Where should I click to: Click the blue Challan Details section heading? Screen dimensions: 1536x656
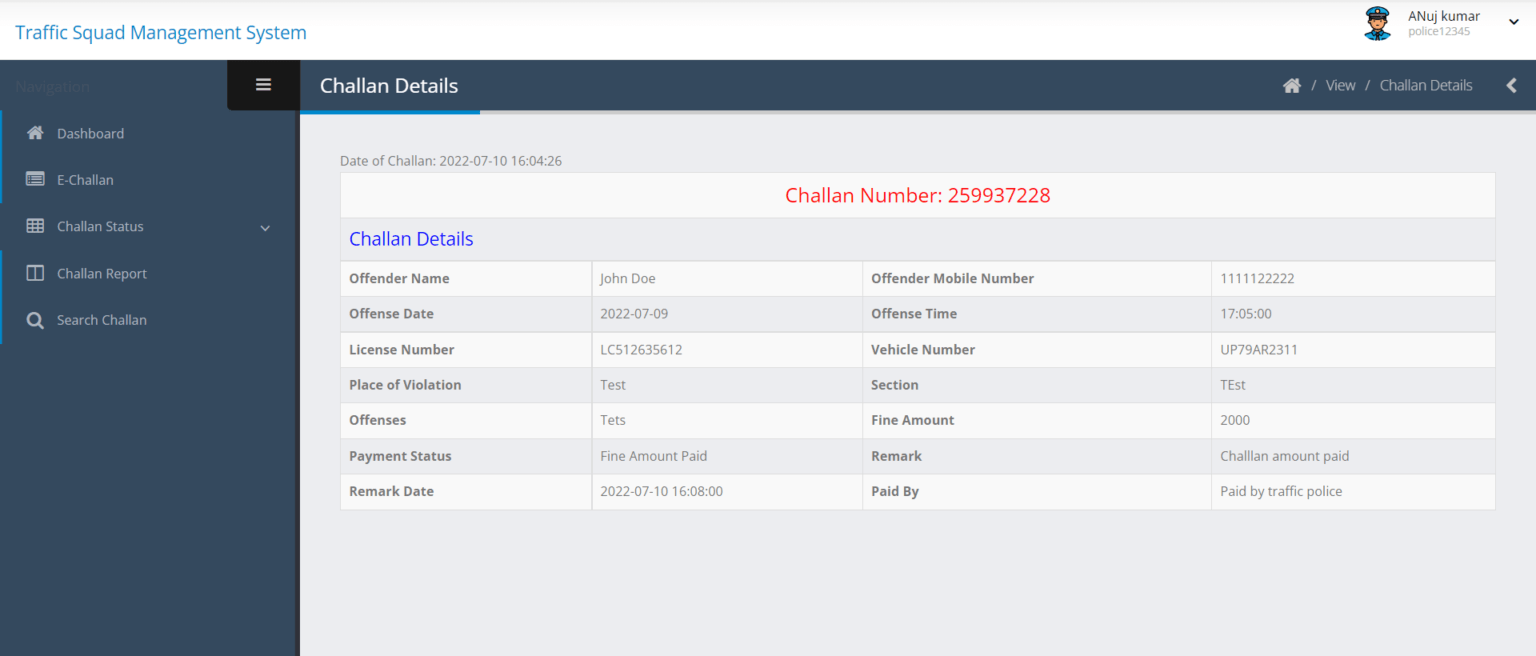tap(411, 238)
